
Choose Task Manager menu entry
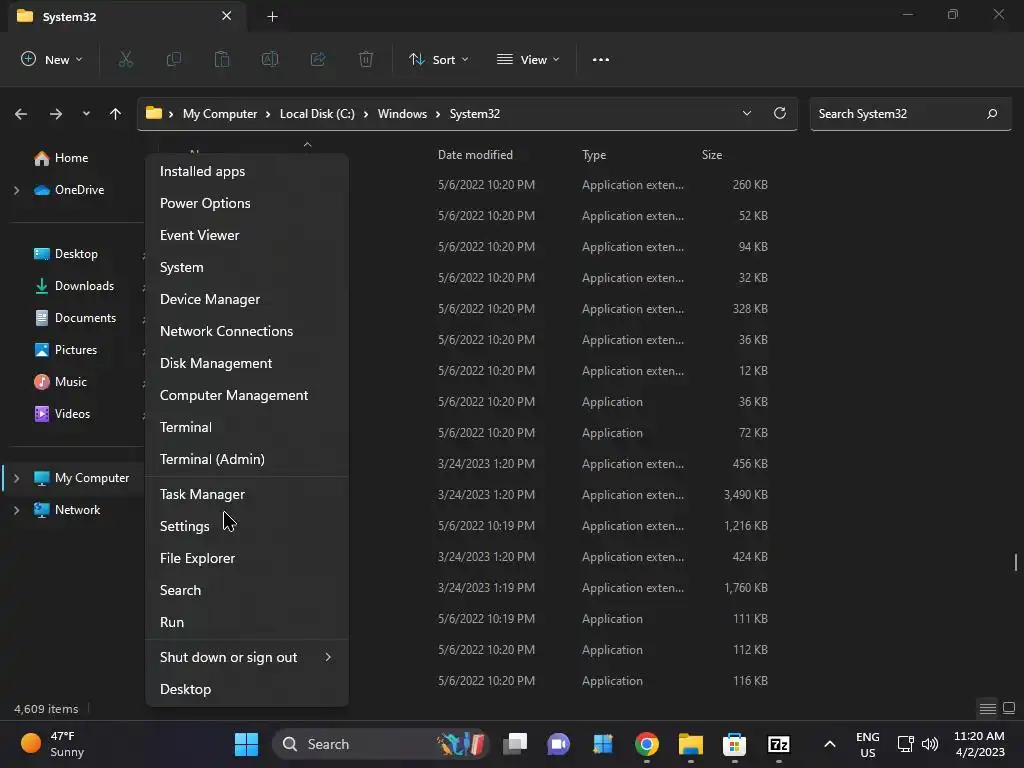[x=247, y=494]
